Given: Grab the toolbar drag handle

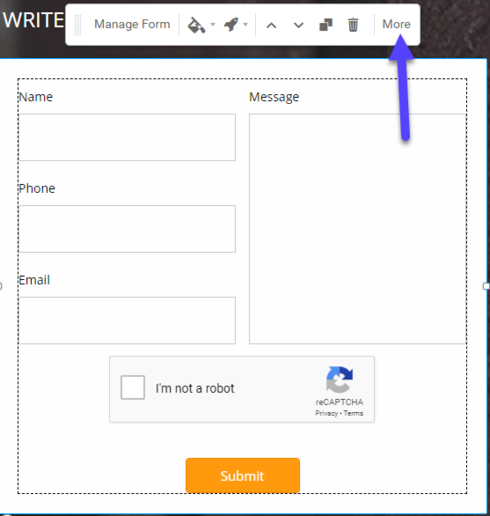Looking at the screenshot, I should (78, 25).
